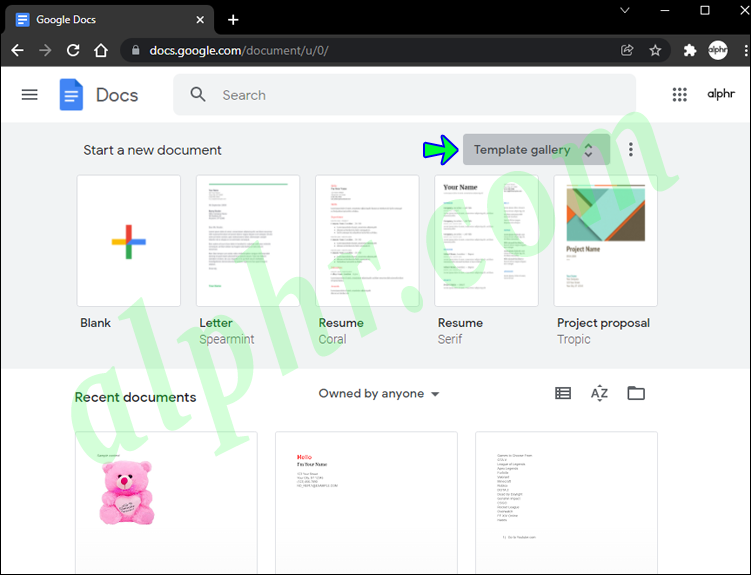
Task: Go to the browser home page
Action: tap(101, 50)
